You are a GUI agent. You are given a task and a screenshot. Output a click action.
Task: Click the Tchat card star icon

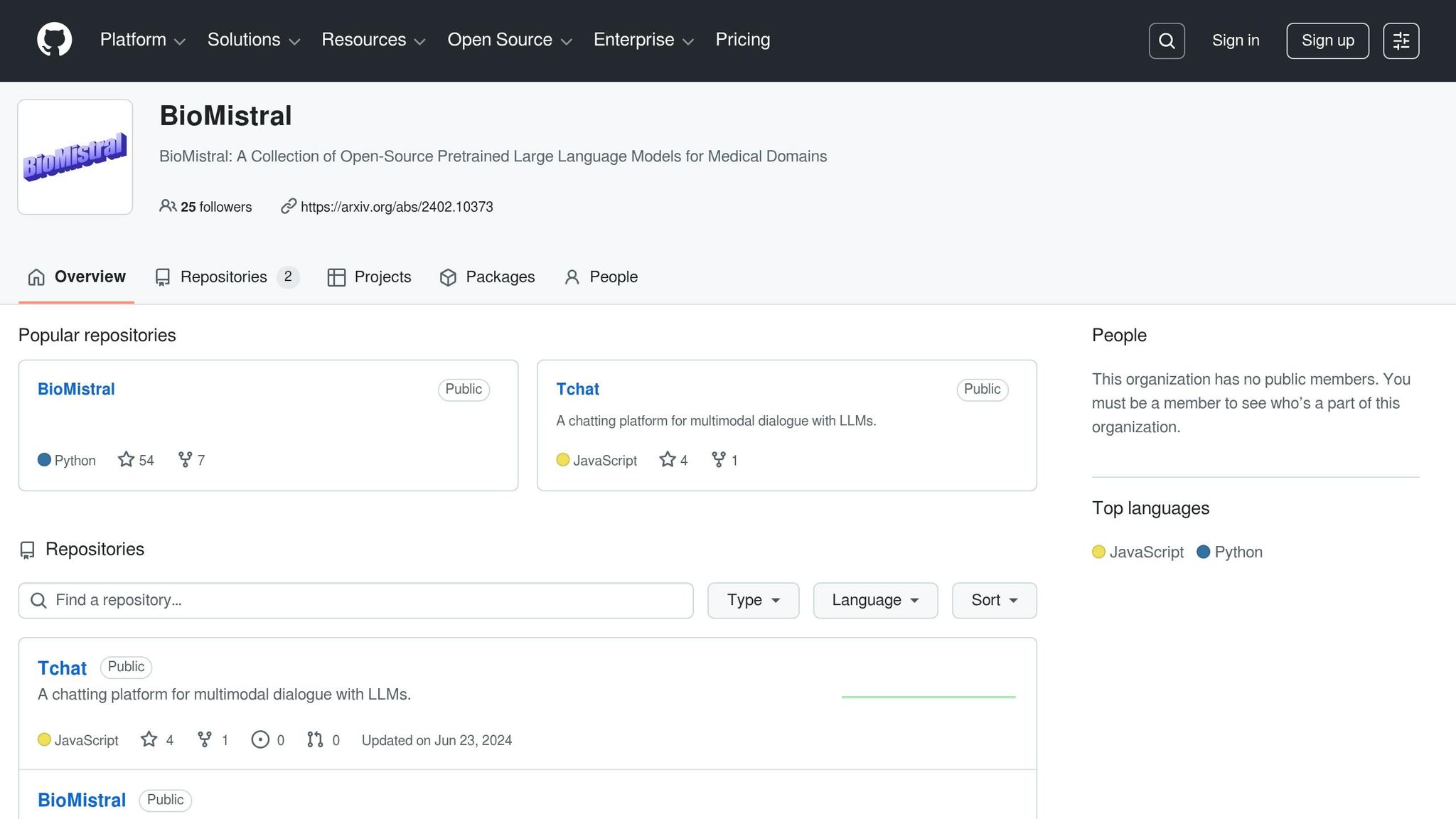coord(667,460)
